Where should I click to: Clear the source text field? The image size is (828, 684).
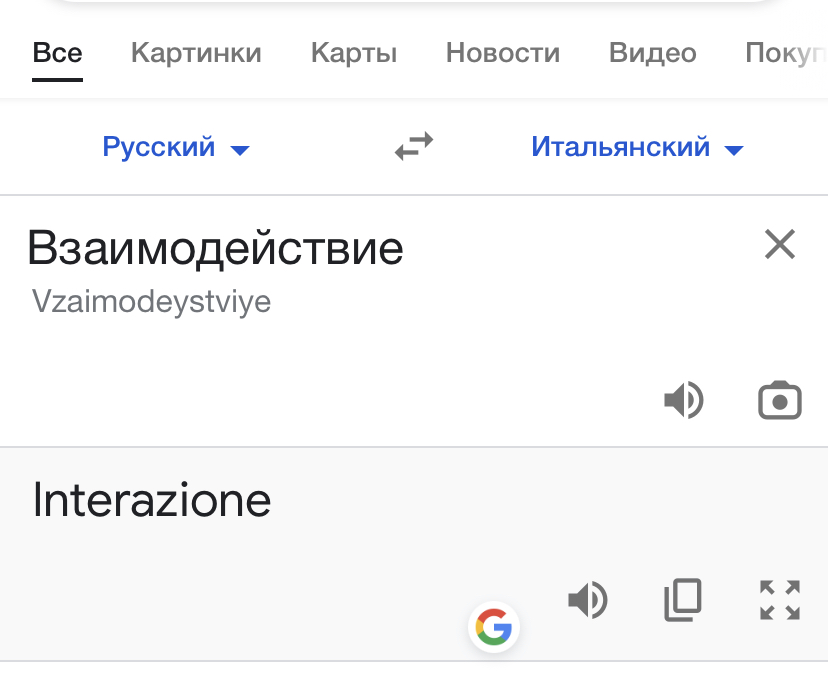pyautogui.click(x=779, y=244)
